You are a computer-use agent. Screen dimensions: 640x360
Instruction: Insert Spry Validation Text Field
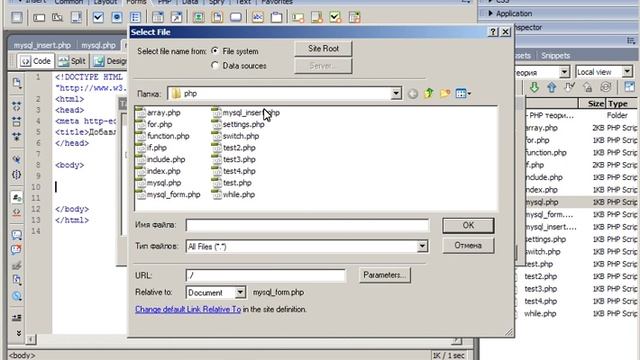298,18
